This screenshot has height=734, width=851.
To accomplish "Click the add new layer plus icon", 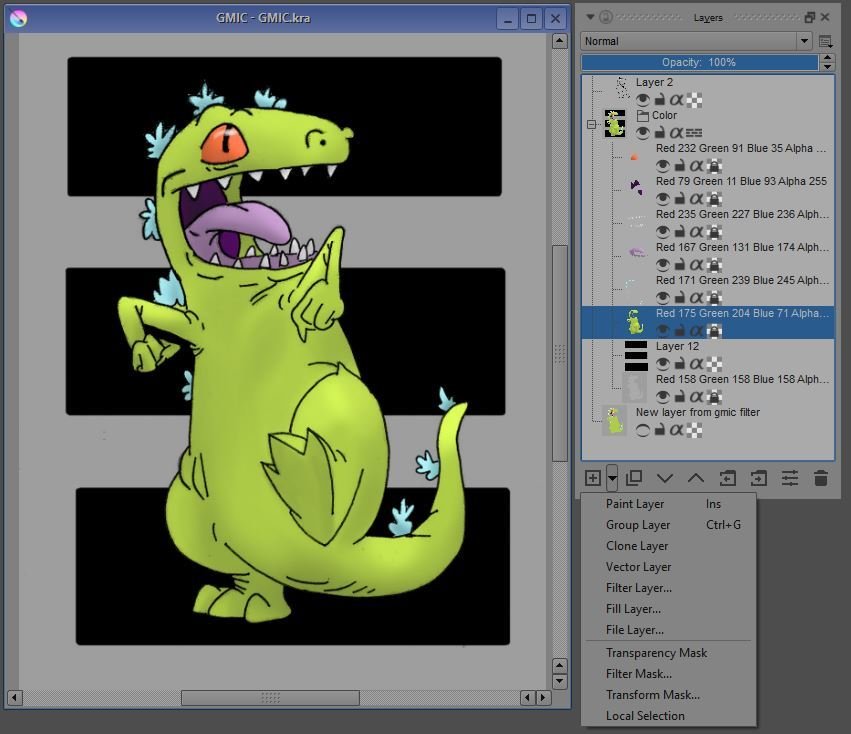I will (593, 478).
